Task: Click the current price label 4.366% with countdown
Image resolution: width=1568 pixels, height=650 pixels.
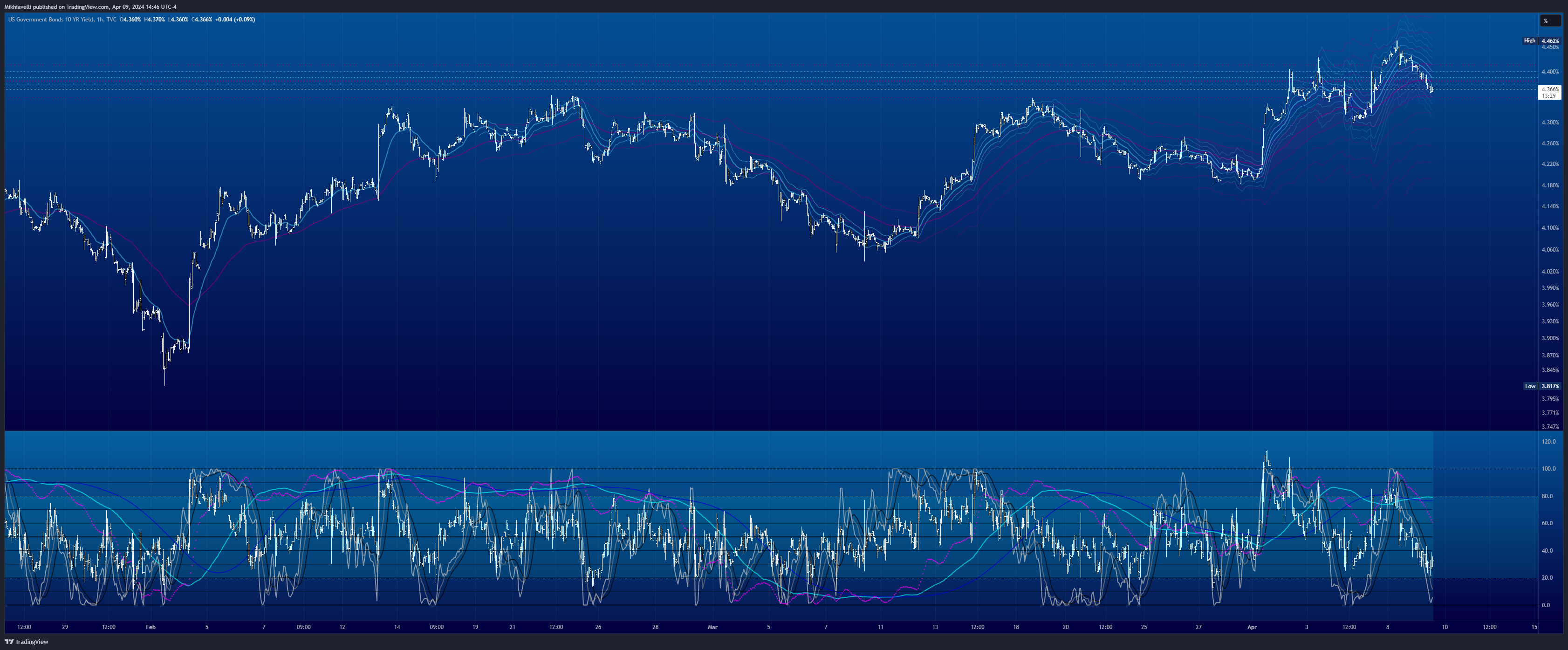Action: 1550,93
